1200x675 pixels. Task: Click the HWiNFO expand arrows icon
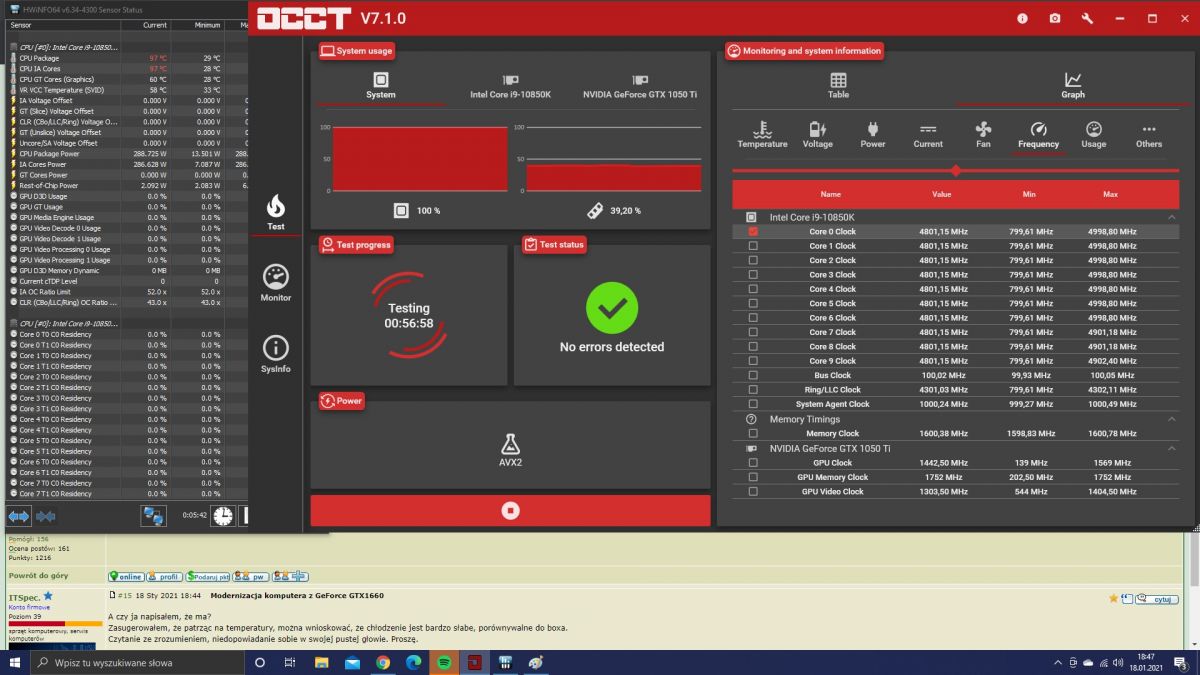click(19, 516)
